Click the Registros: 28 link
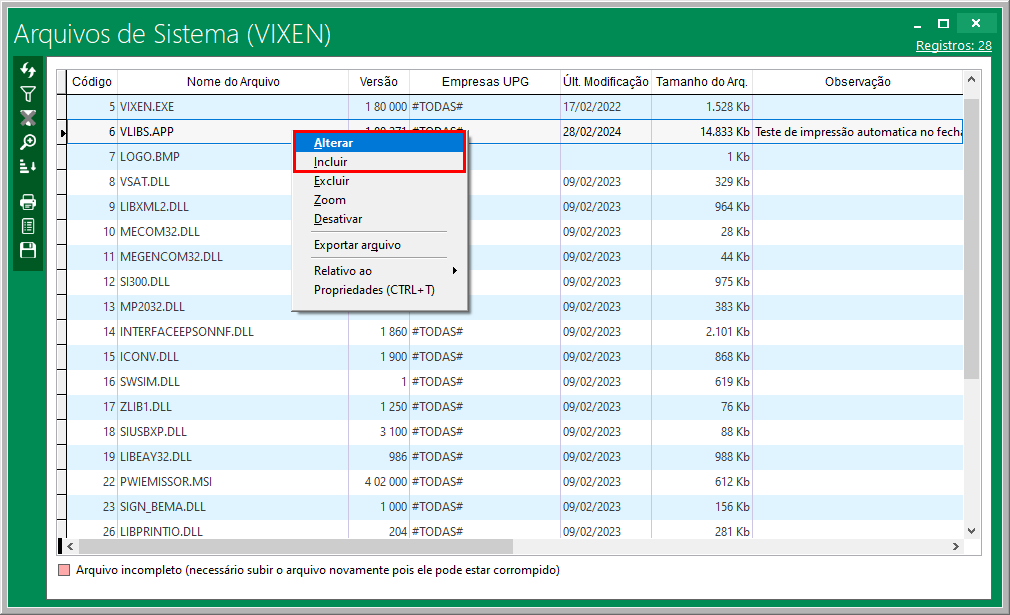Viewport: 1010px width, 615px height. [953, 46]
